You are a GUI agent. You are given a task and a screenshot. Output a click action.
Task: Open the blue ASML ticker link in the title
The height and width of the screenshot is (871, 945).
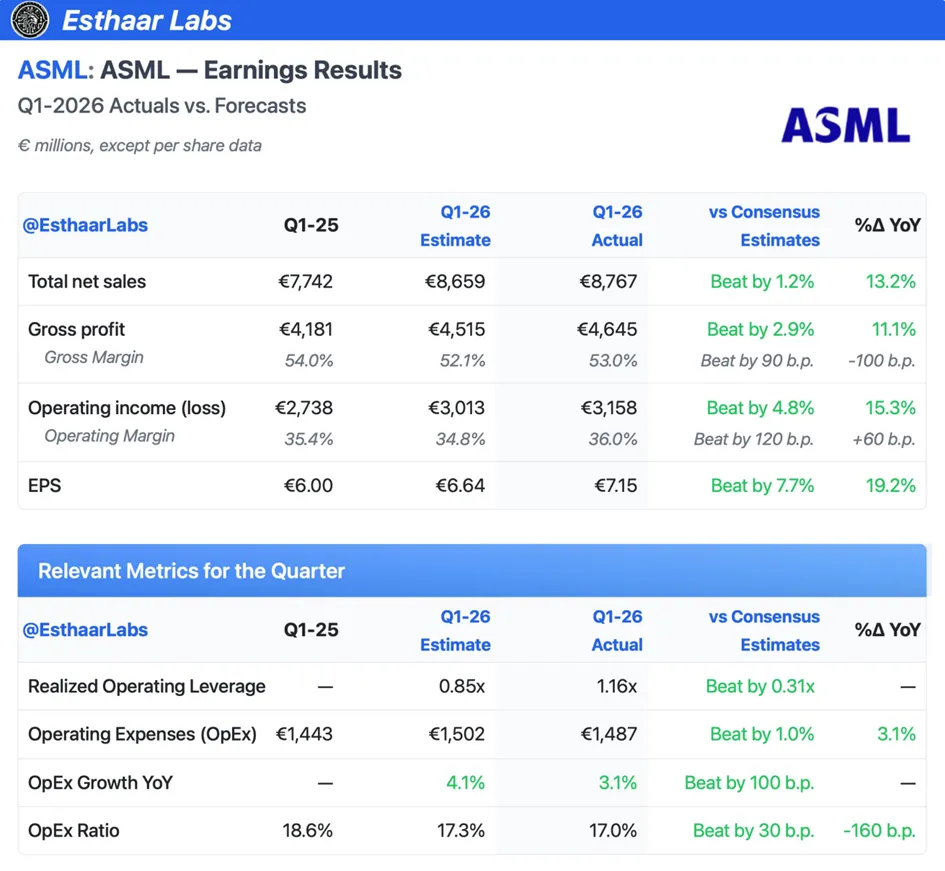pyautogui.click(x=52, y=70)
